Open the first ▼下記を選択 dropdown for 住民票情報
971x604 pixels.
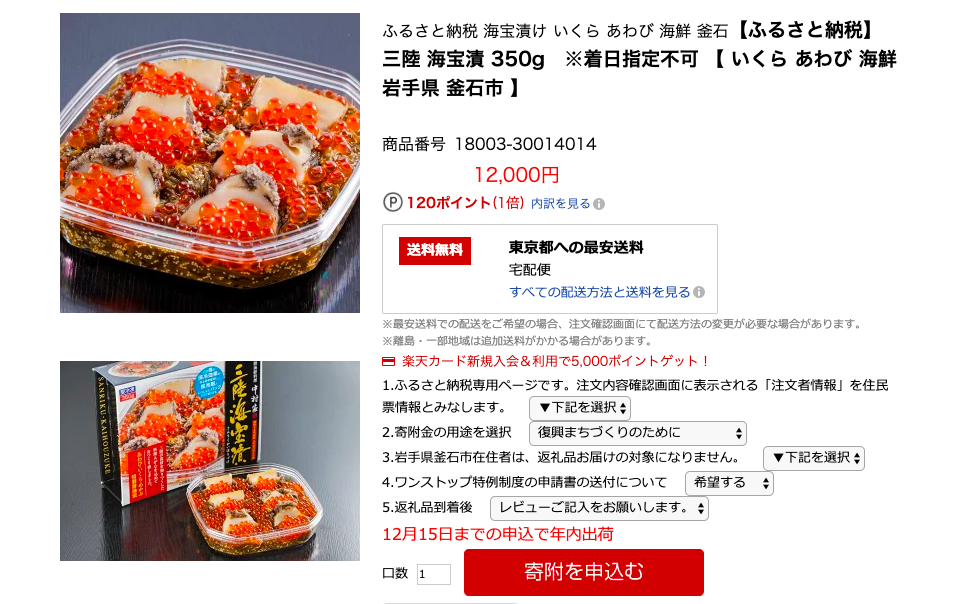(580, 408)
